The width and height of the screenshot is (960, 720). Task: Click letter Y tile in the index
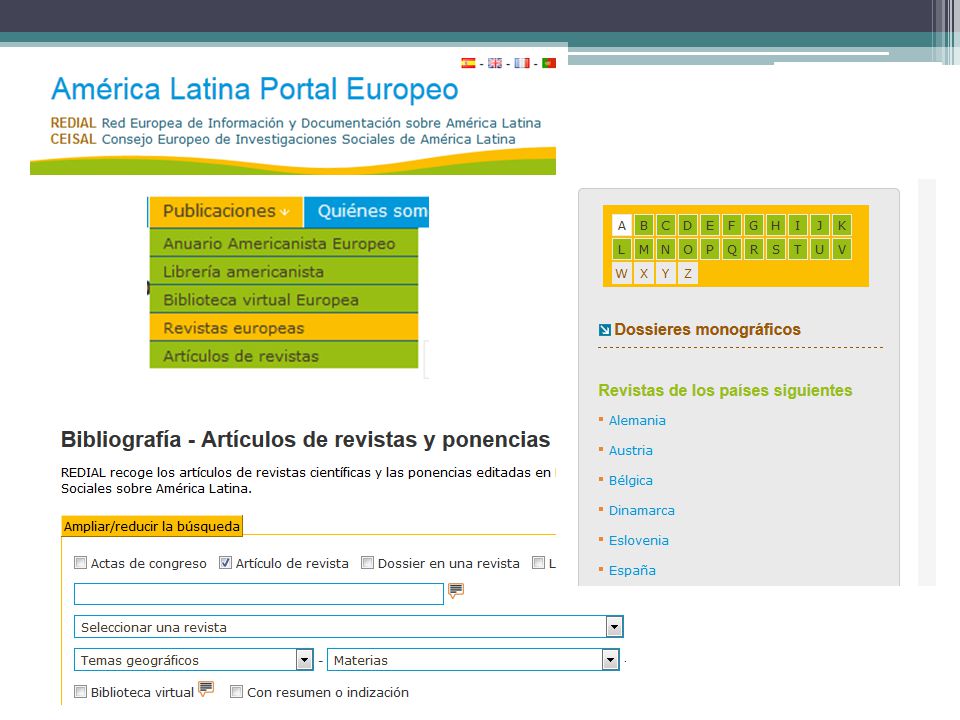(x=666, y=273)
